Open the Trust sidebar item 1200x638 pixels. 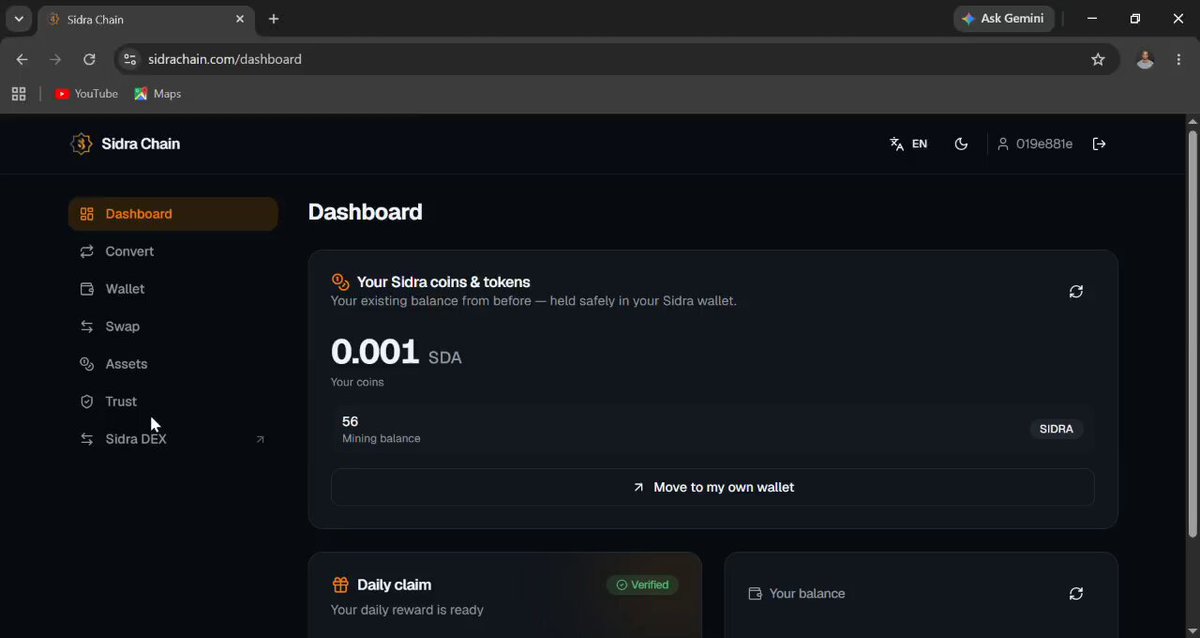173,401
